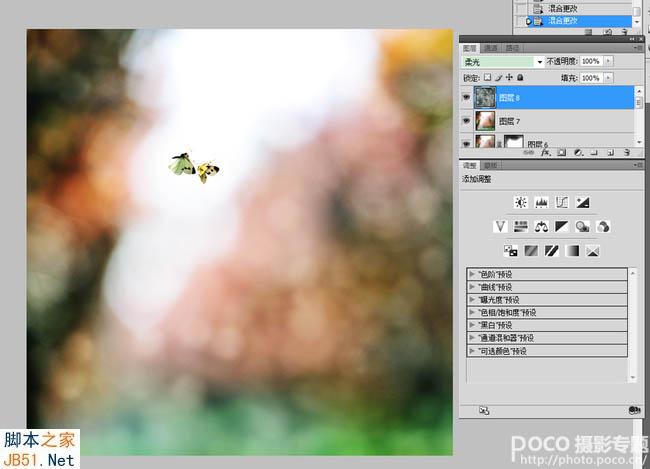Click layers list scroll-down arrow
Screen dimensions: 650x469
pyautogui.click(x=639, y=142)
